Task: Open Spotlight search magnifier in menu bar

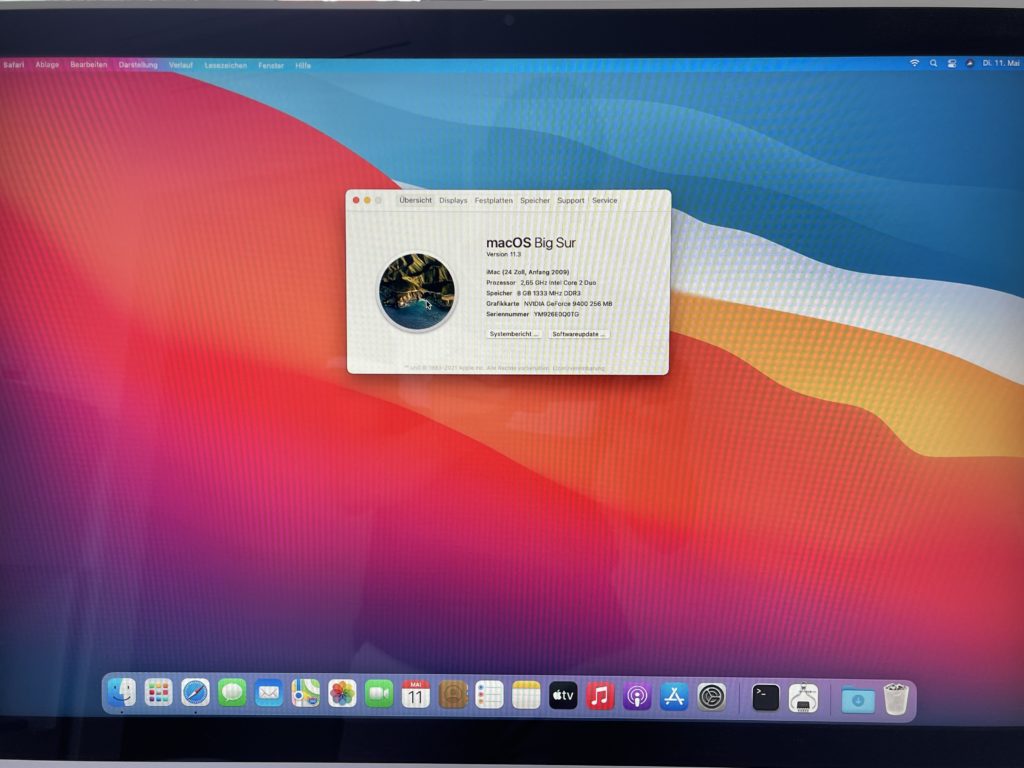Action: (x=933, y=63)
